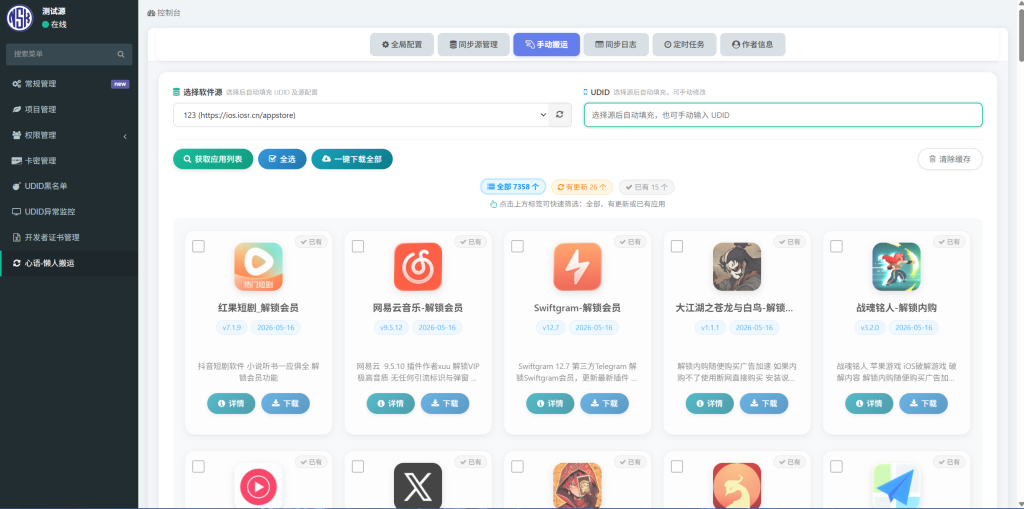Click the 大江湖之苍龙与白鸟 app icon

click(737, 267)
